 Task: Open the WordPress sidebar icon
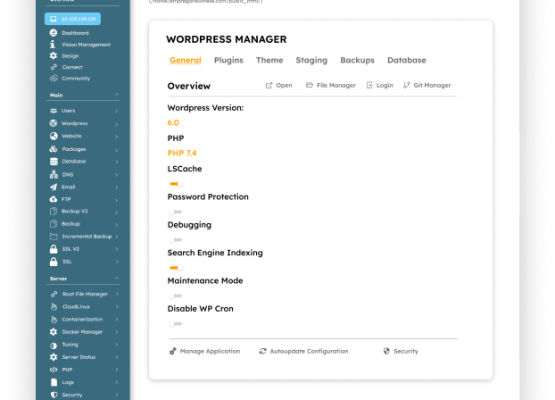coord(53,123)
